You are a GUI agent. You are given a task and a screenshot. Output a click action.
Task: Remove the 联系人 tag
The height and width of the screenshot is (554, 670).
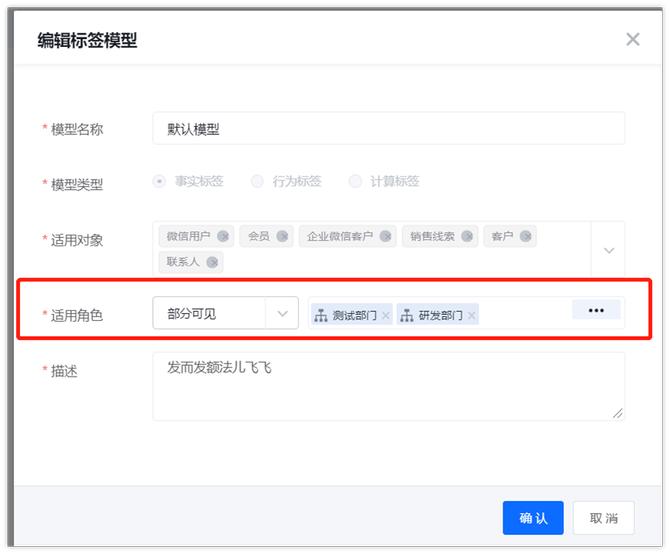(x=212, y=262)
